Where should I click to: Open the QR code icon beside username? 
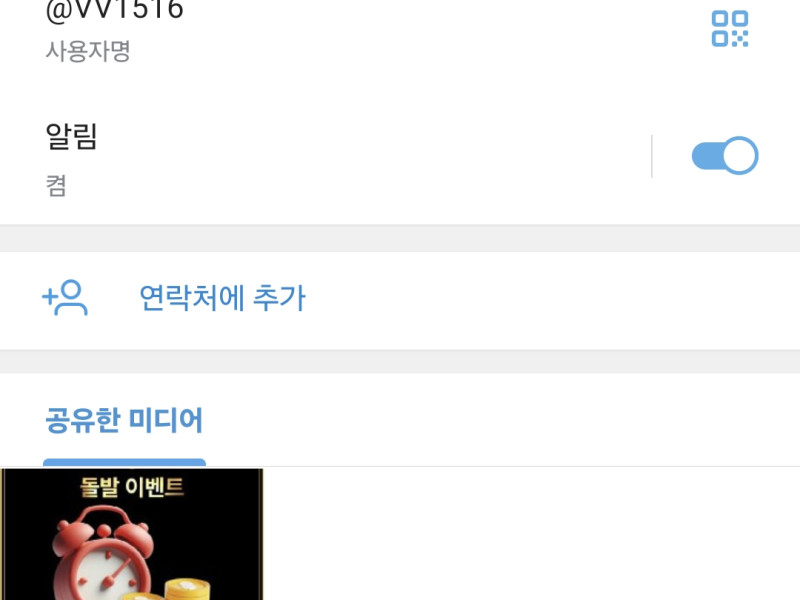point(730,29)
